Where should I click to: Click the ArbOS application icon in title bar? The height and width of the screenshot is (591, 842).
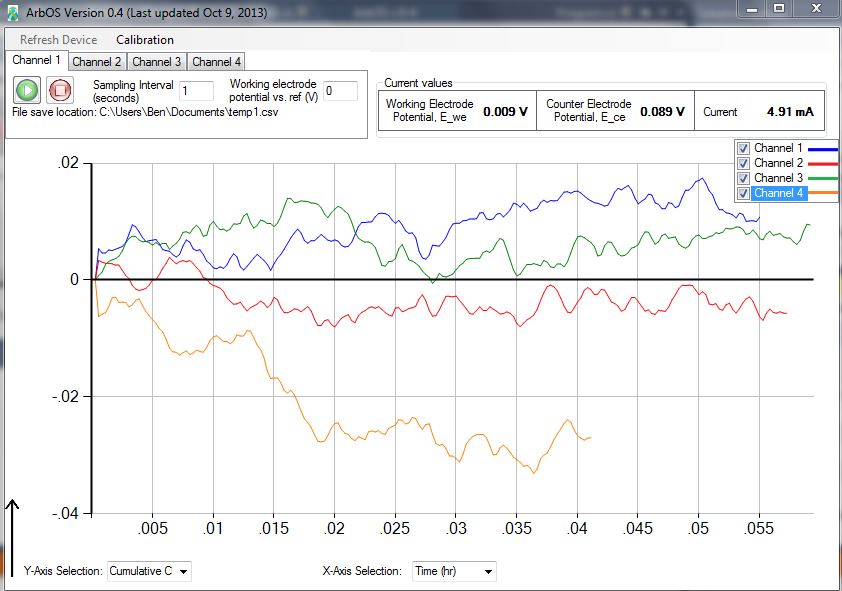13,13
